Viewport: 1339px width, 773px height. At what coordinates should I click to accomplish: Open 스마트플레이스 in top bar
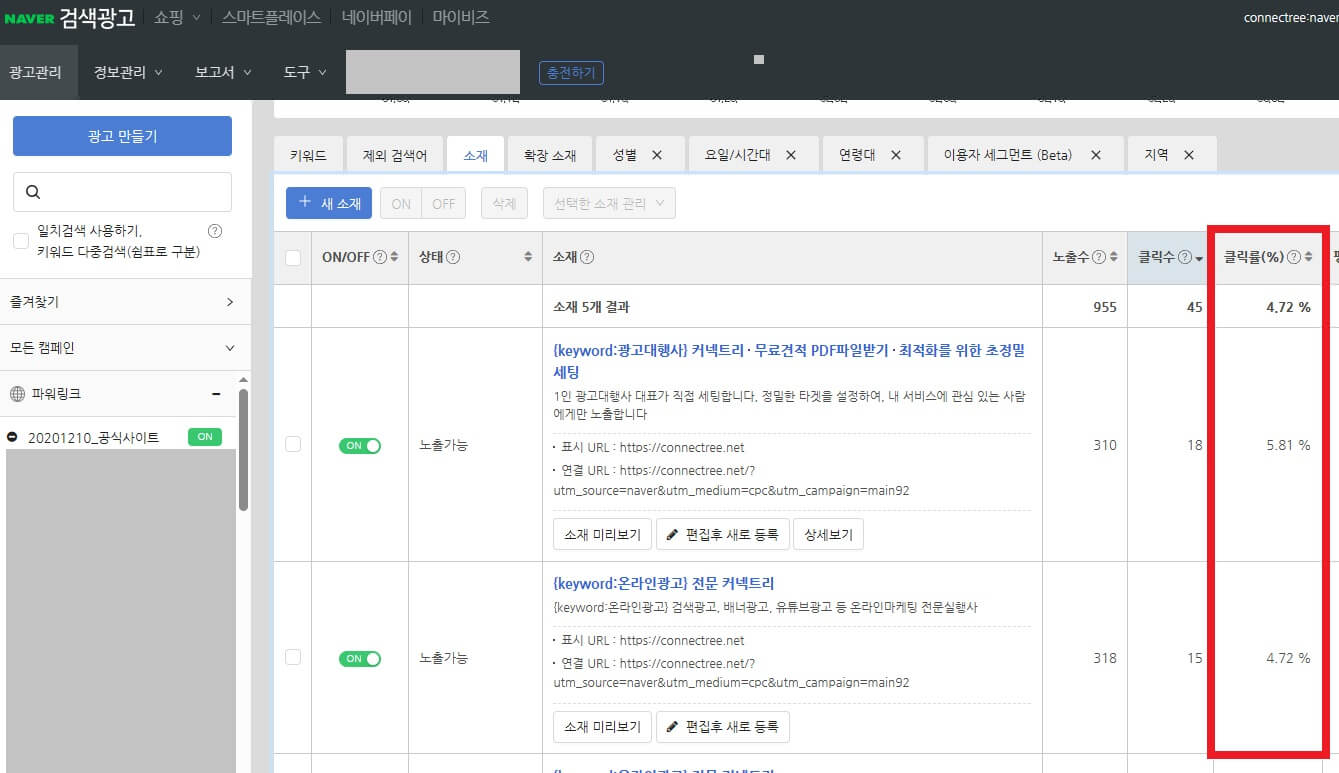tap(272, 17)
